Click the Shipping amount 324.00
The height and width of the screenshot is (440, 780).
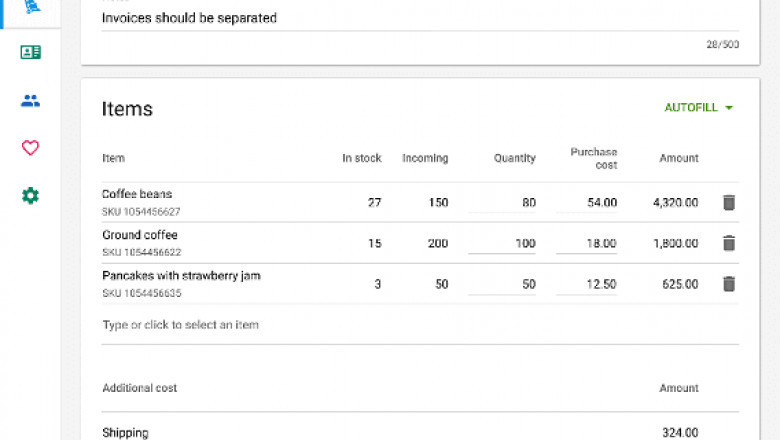tap(679, 433)
